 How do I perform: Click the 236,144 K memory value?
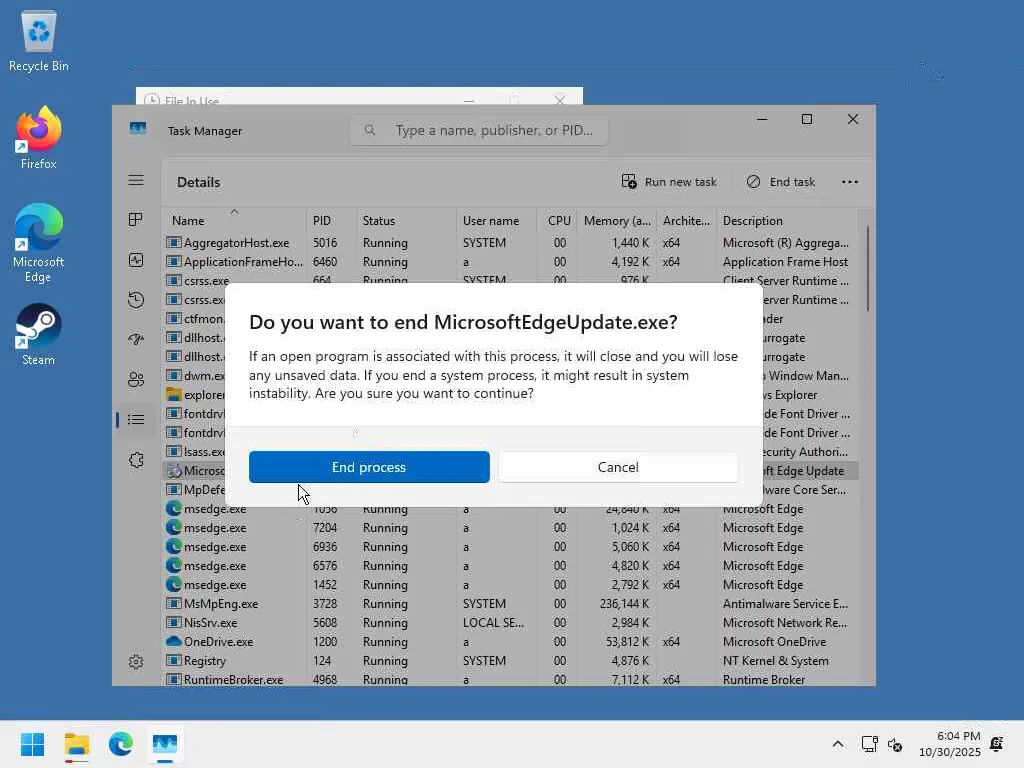tap(624, 604)
